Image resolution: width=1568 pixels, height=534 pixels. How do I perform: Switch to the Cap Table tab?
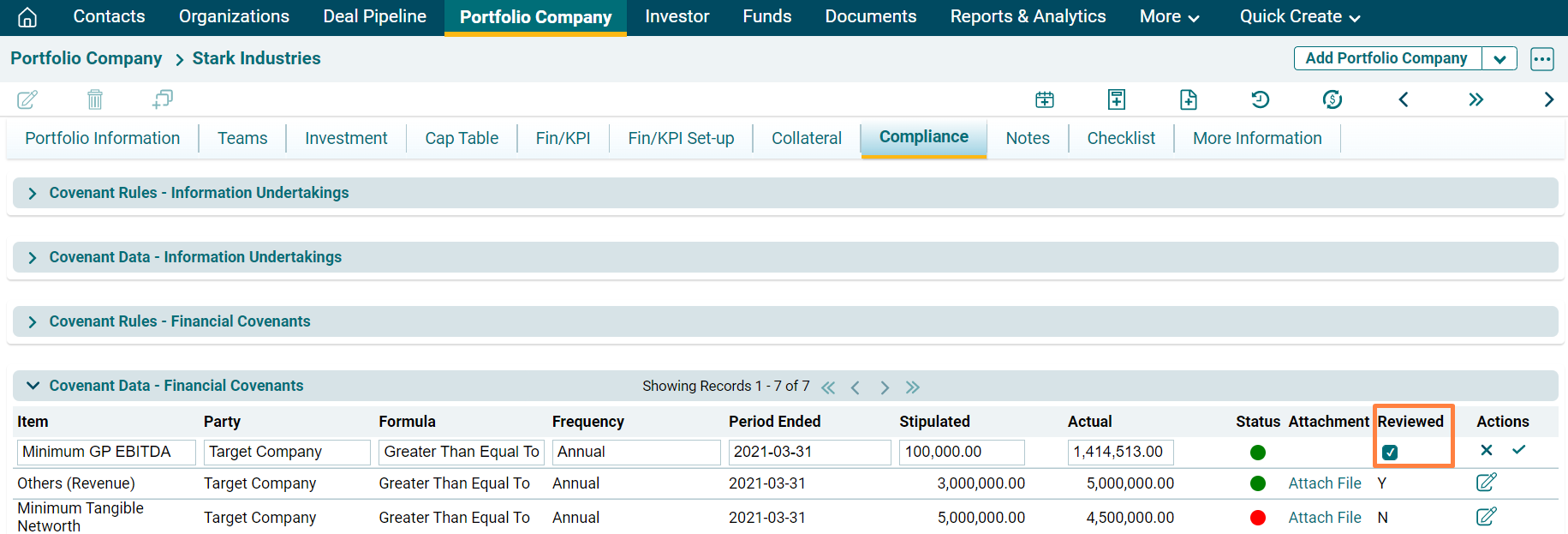[x=462, y=139]
